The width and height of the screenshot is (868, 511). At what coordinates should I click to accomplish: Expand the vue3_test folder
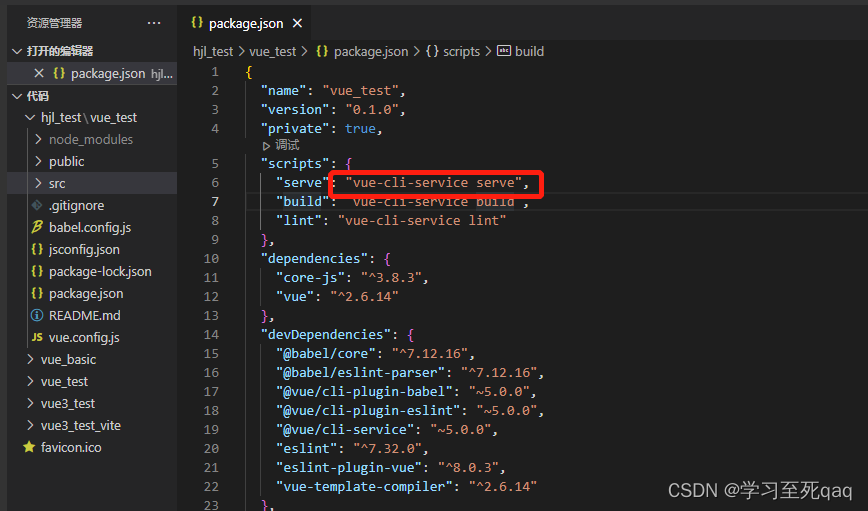(x=30, y=403)
